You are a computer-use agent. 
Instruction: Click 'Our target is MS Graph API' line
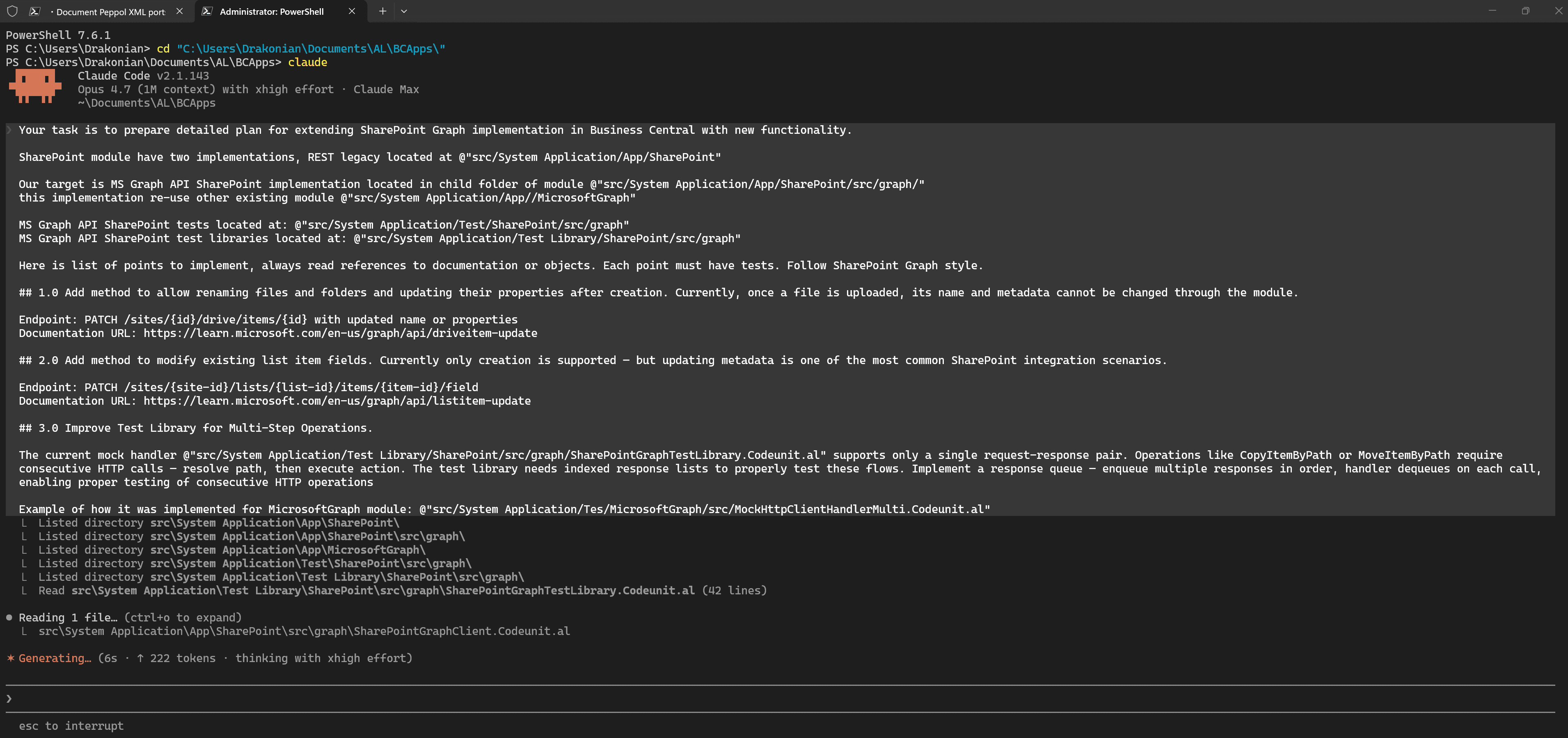pos(472,185)
